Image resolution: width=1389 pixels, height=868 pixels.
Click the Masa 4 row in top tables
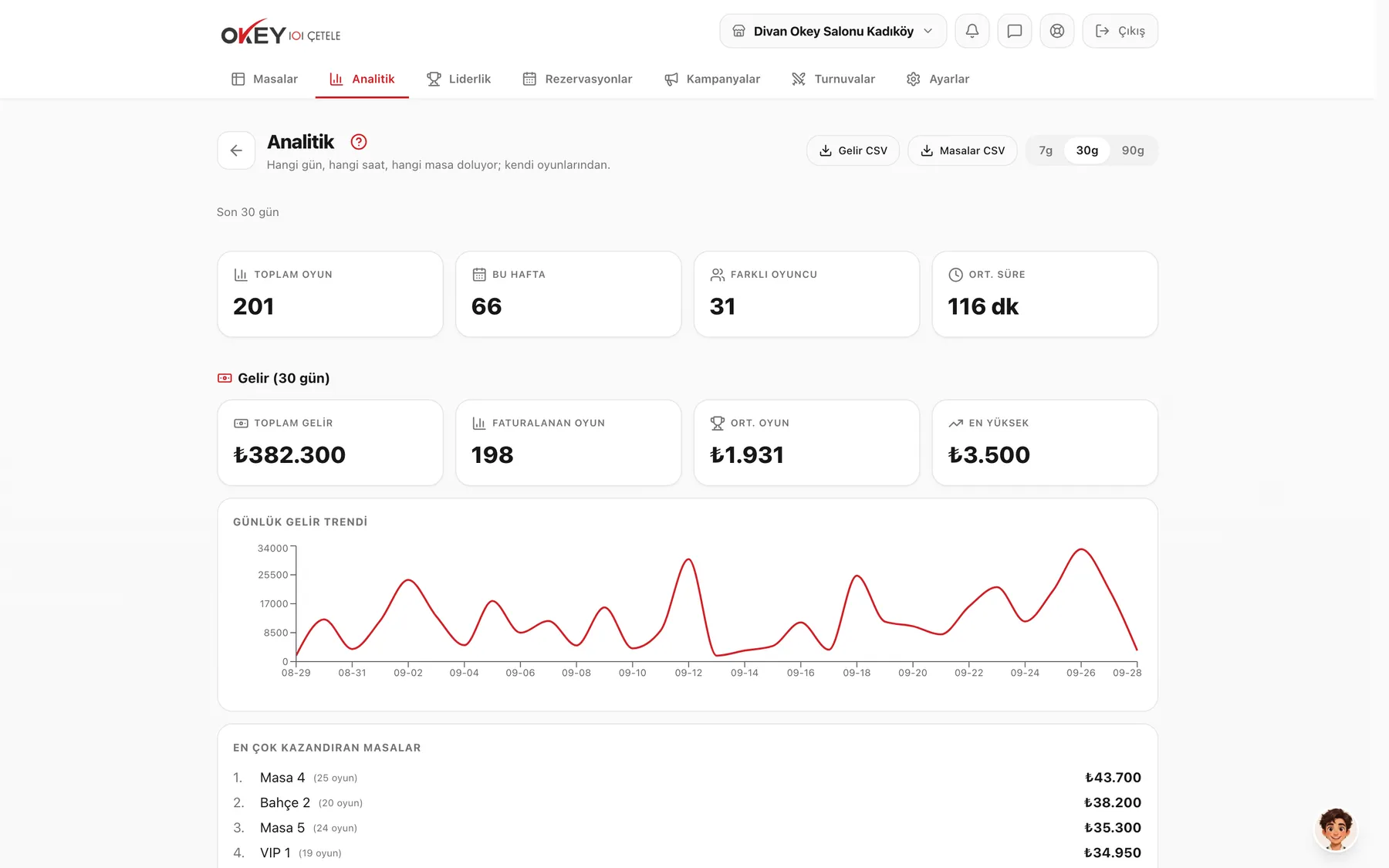coord(687,778)
